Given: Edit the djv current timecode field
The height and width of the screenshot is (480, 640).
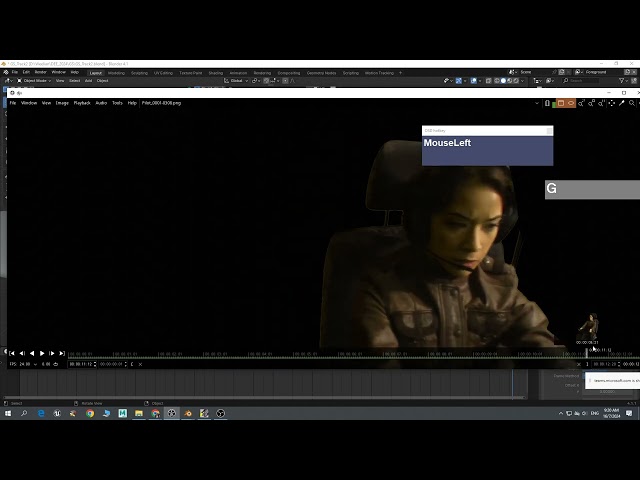Looking at the screenshot, I should [80, 364].
